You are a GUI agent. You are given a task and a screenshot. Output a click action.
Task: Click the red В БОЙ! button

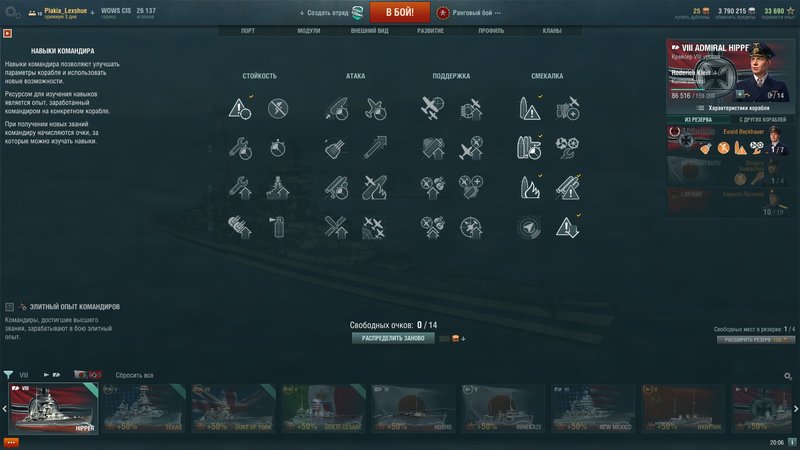[x=399, y=12]
